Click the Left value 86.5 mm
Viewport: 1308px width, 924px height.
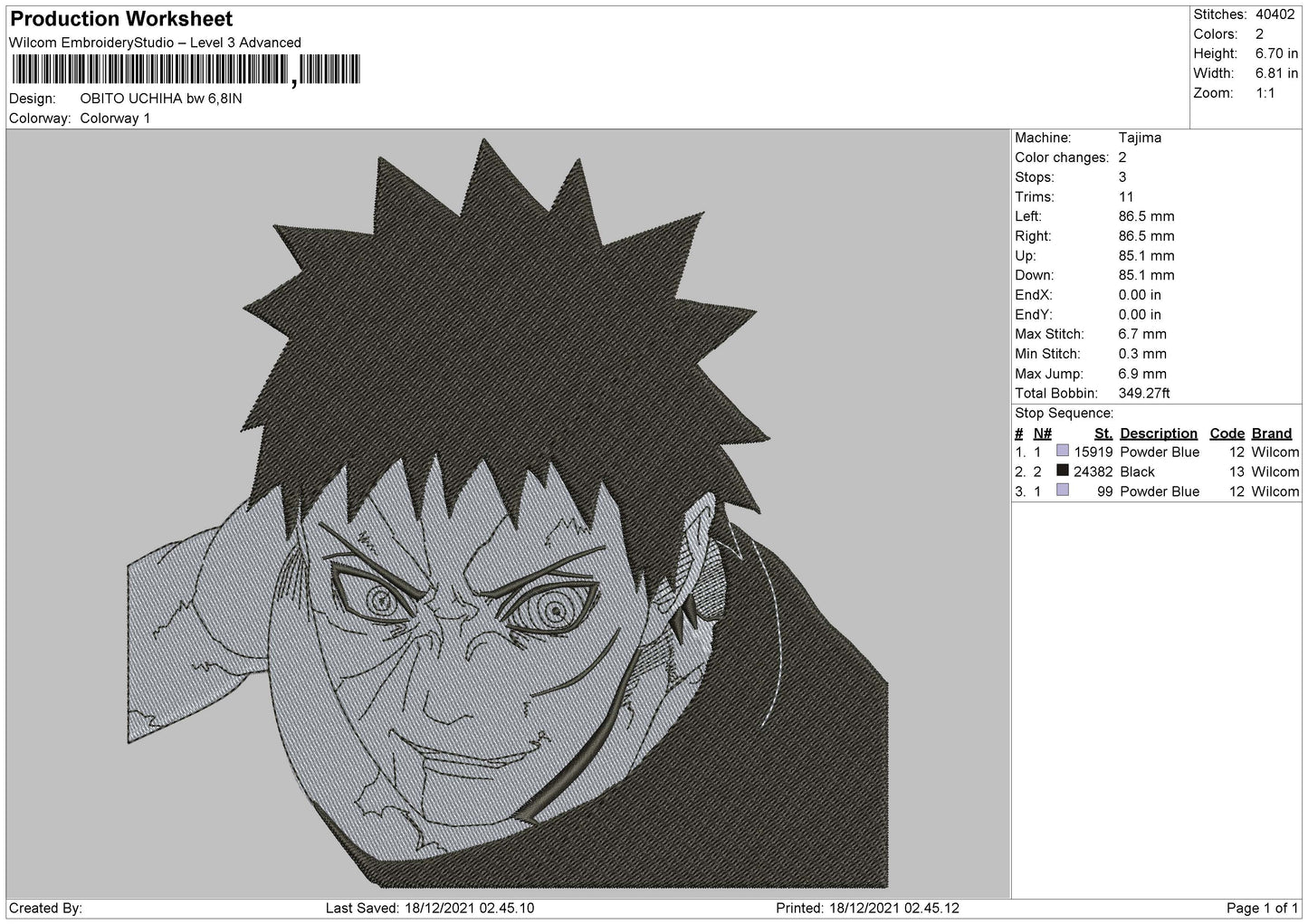[1146, 216]
